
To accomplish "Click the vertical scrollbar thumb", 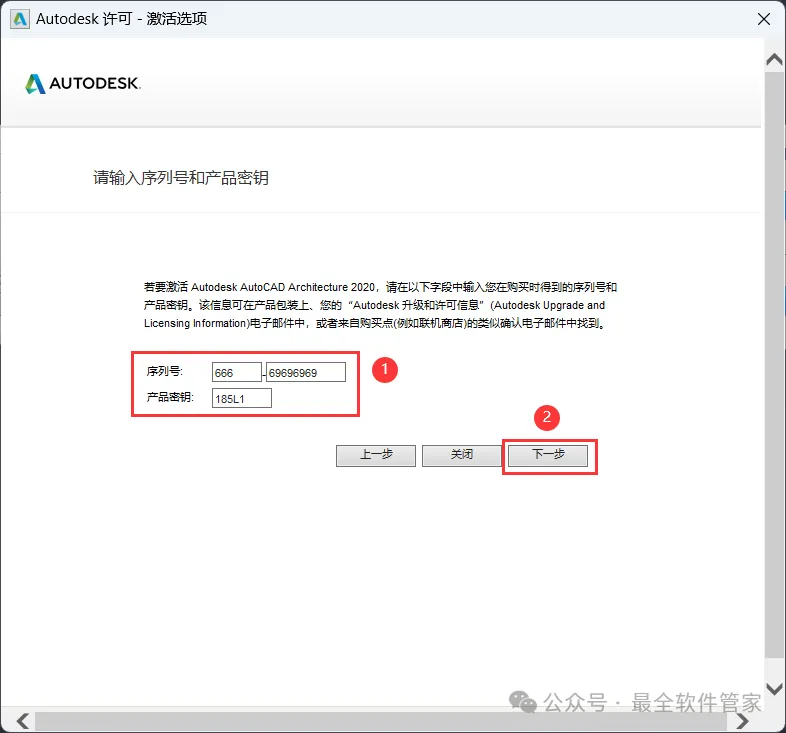I will click(x=774, y=365).
